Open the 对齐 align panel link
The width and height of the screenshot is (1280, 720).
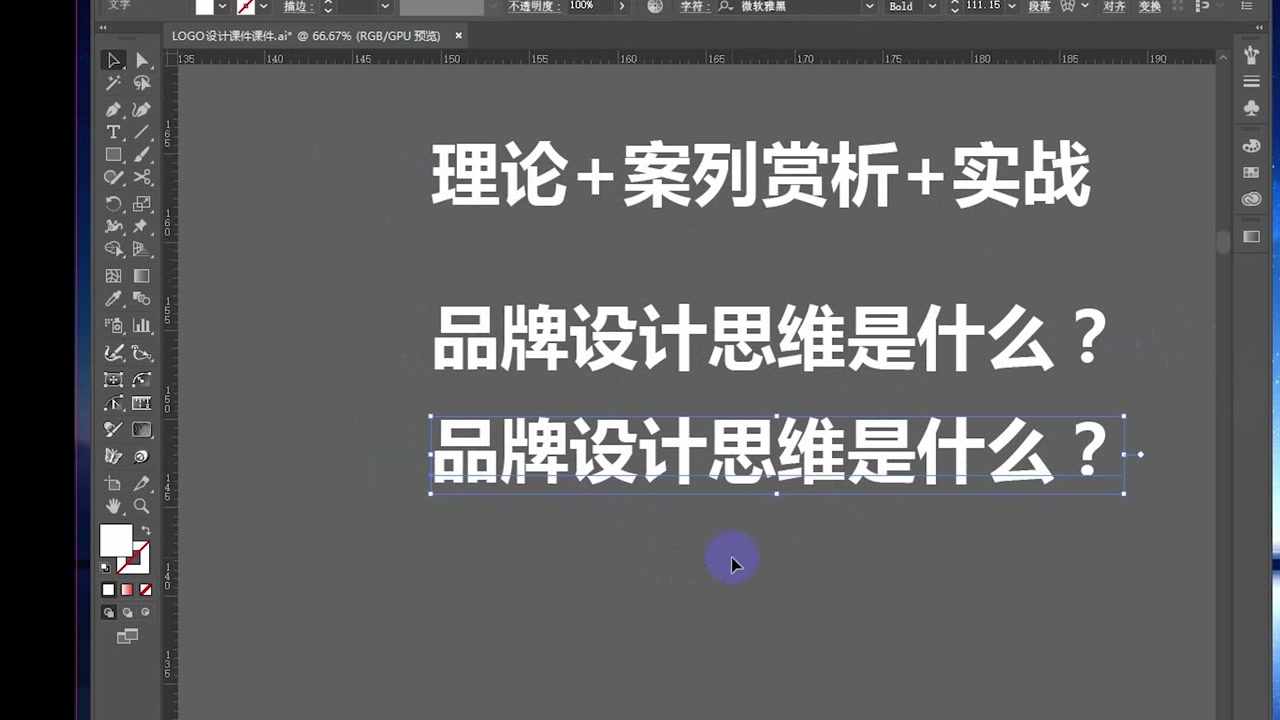pos(1114,6)
